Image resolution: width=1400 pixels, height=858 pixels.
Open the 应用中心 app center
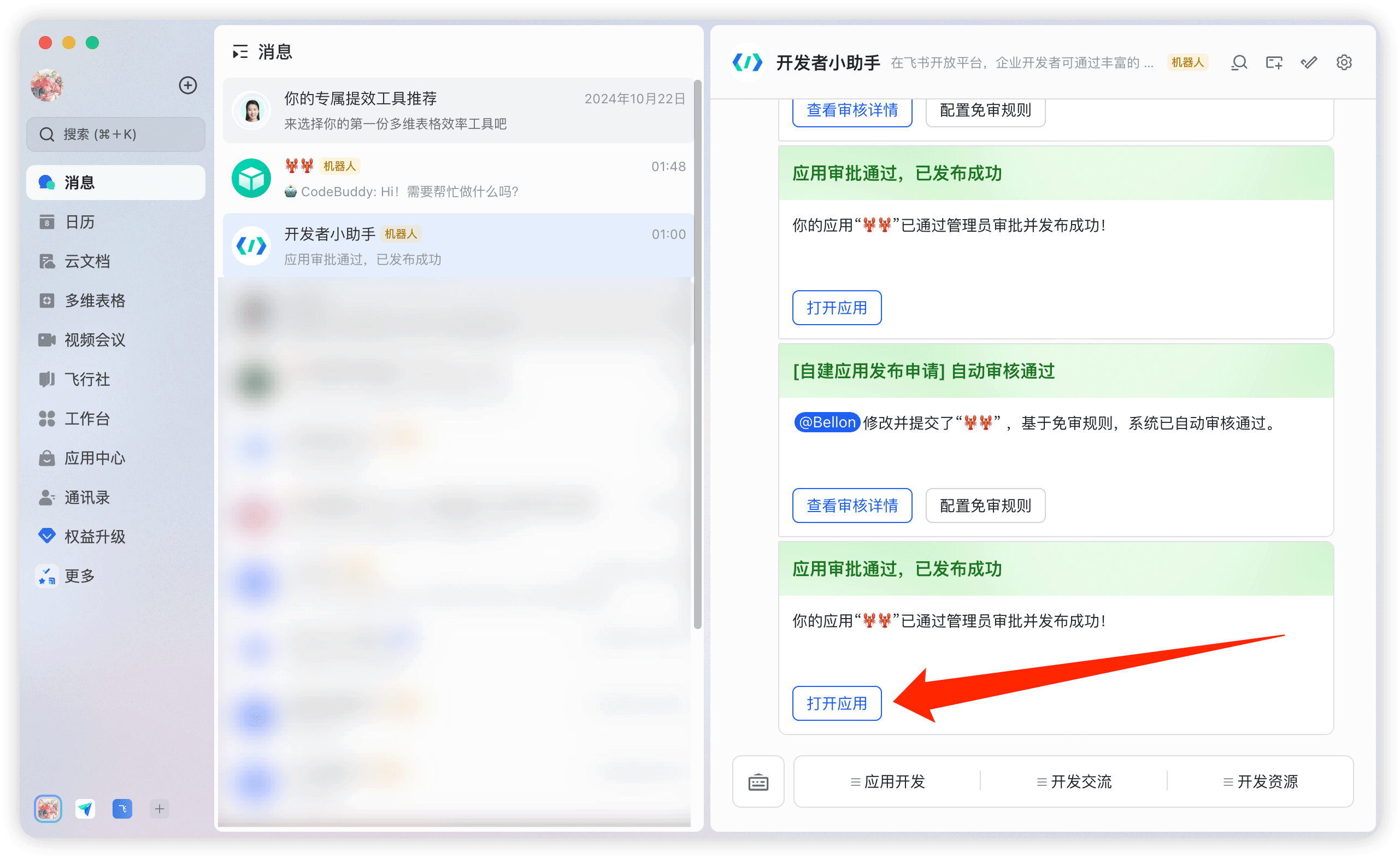pos(95,458)
